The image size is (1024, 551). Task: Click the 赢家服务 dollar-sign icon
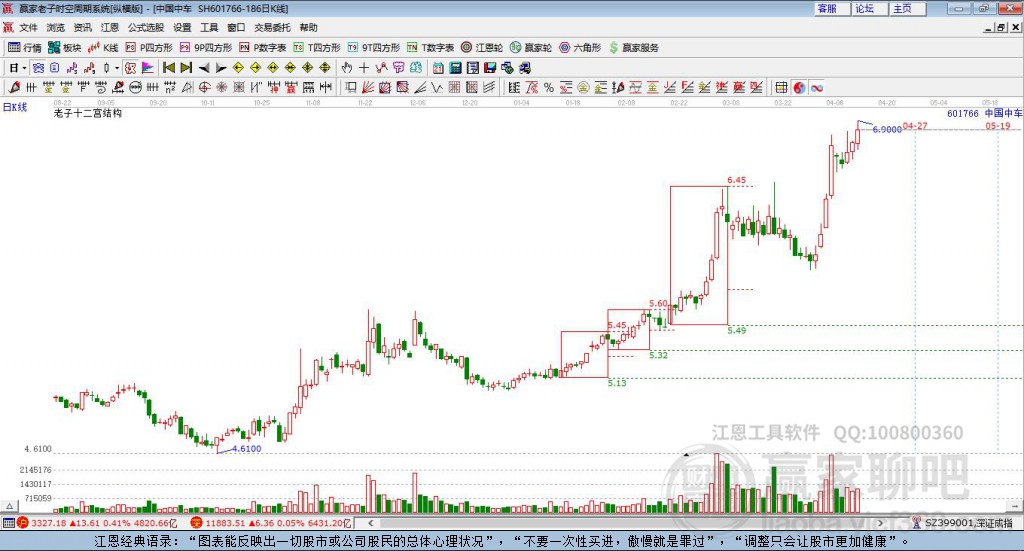634,47
